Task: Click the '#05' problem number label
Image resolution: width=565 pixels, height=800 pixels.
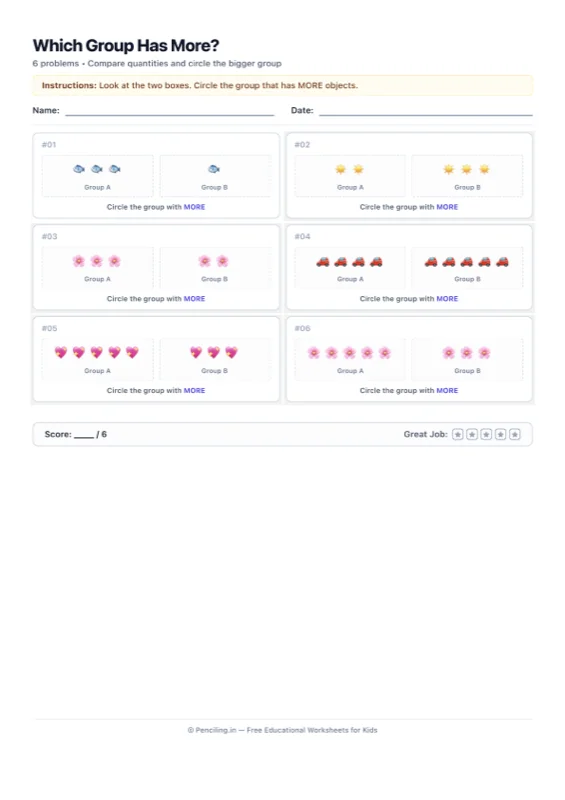Action: [50, 329]
